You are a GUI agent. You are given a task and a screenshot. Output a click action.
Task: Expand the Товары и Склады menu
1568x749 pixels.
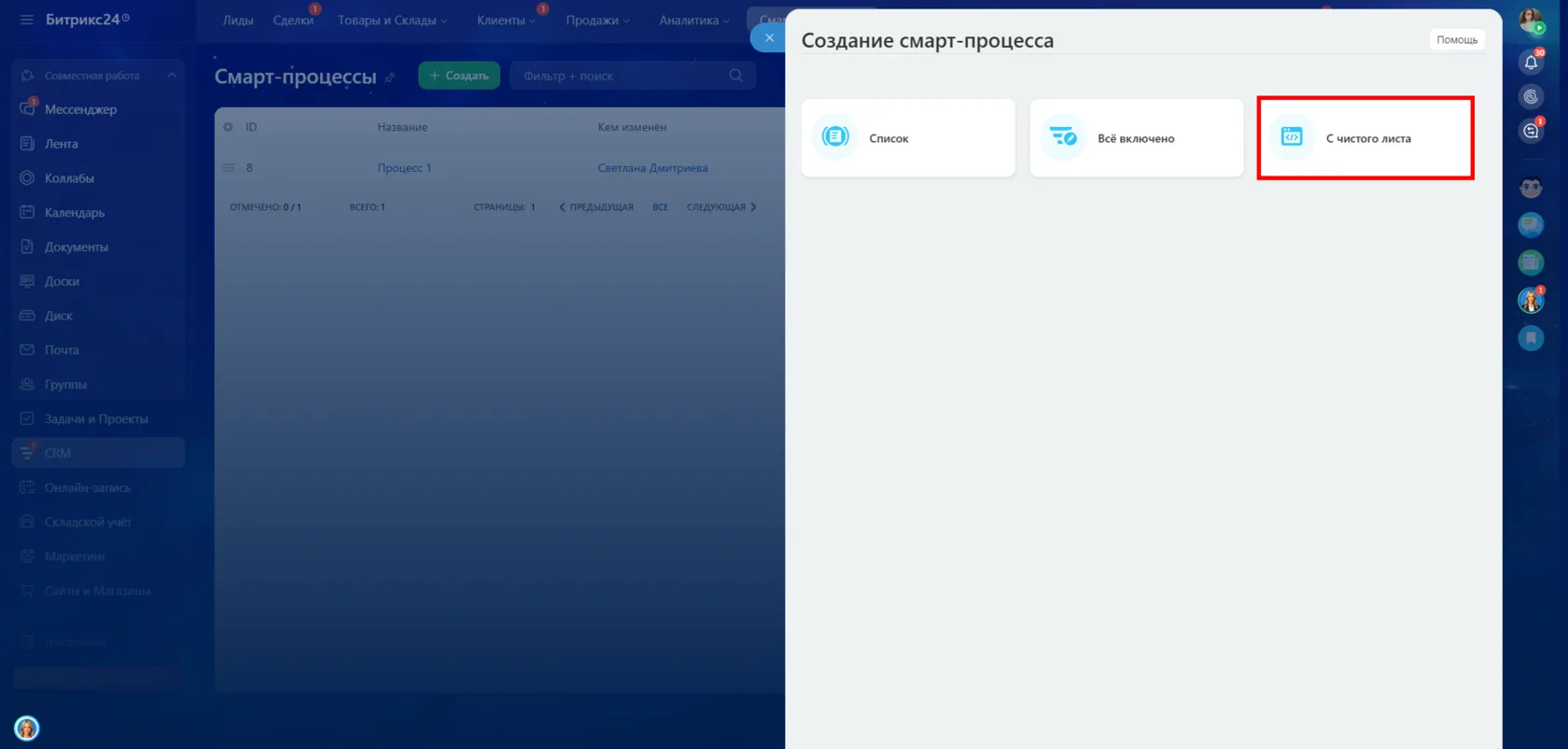[392, 21]
